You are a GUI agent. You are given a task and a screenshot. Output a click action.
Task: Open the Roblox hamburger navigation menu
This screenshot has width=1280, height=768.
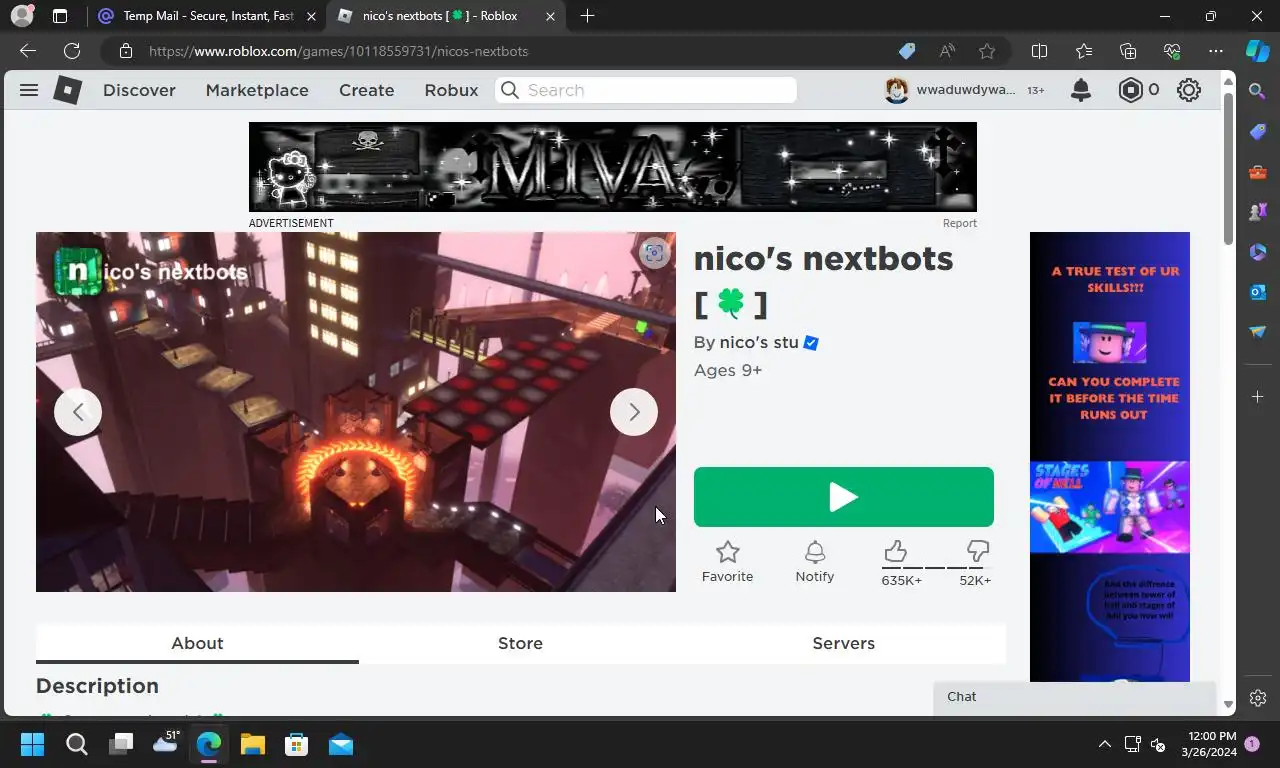tap(29, 90)
